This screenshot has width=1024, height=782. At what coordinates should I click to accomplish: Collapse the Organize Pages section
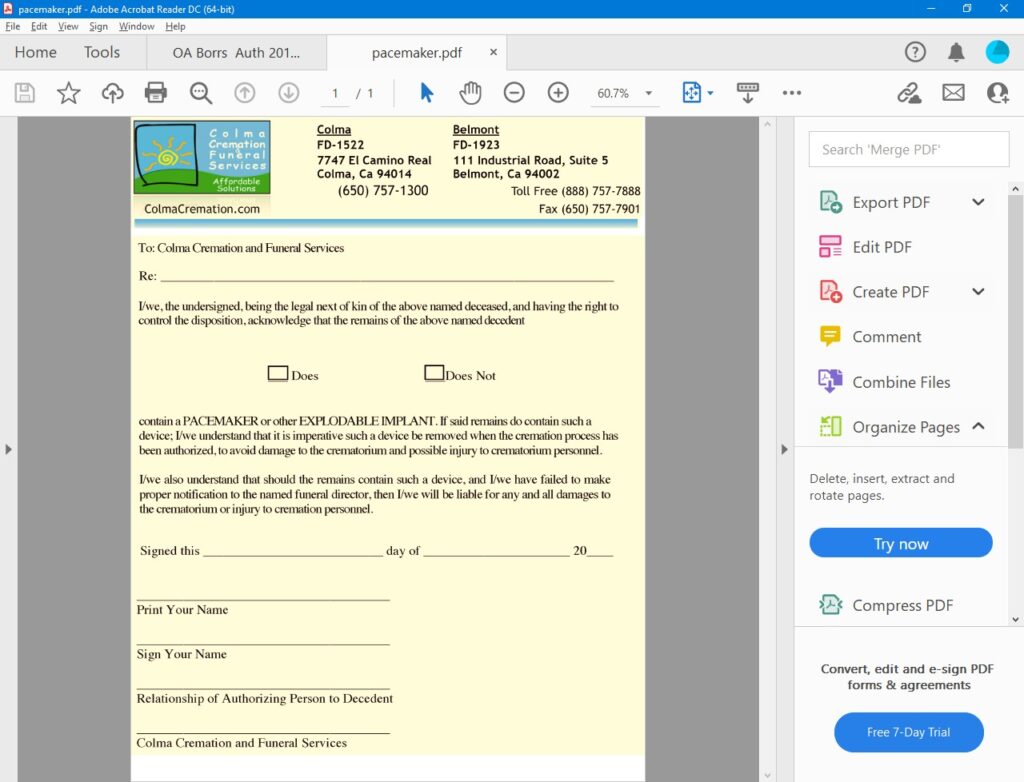coord(976,427)
